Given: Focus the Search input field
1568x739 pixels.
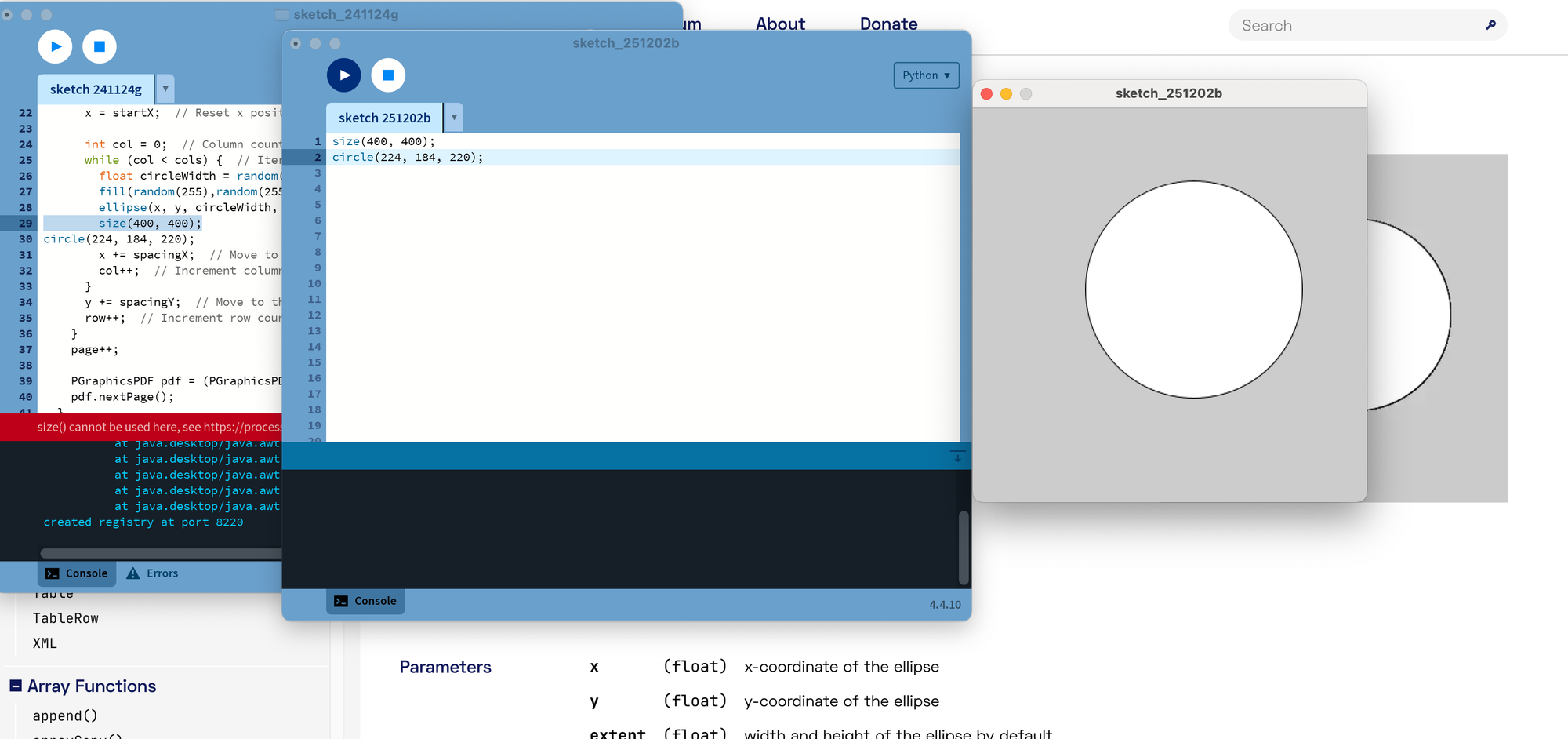Looking at the screenshot, I should 1356,25.
